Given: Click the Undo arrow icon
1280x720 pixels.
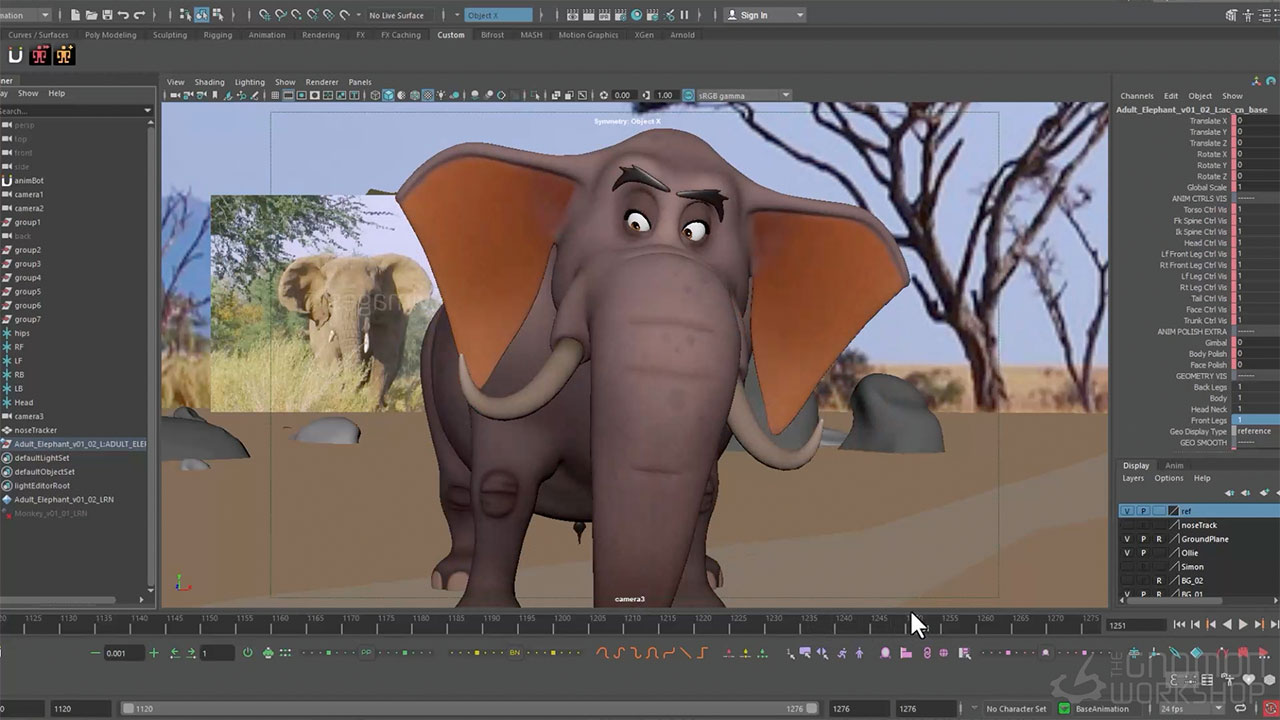Looking at the screenshot, I should point(123,15).
